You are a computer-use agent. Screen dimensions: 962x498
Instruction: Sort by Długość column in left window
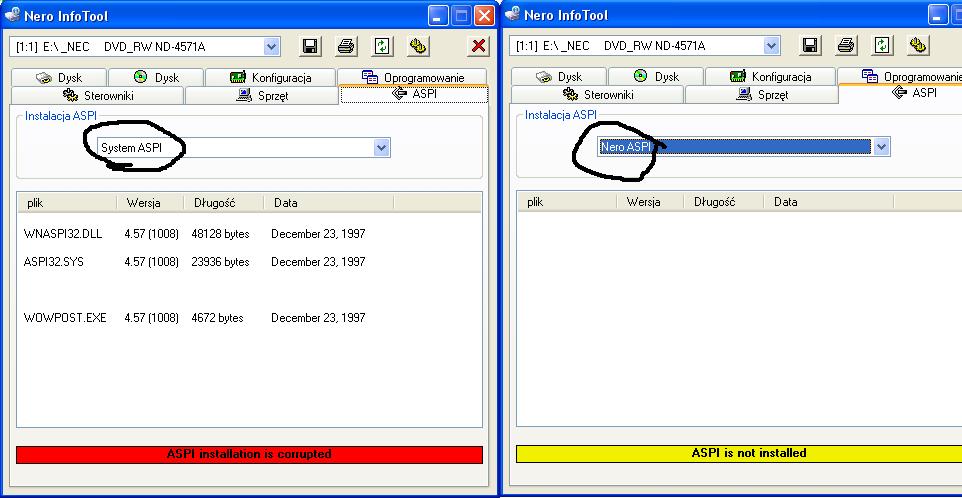point(224,202)
